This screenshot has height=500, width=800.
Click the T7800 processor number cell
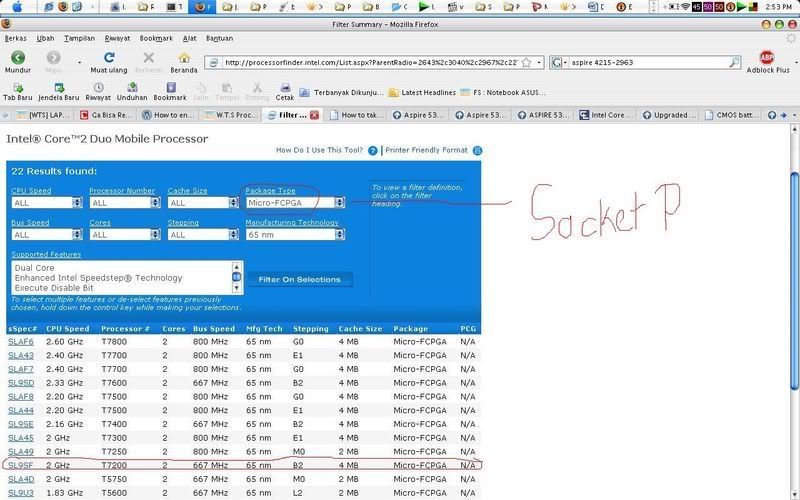click(x=112, y=342)
